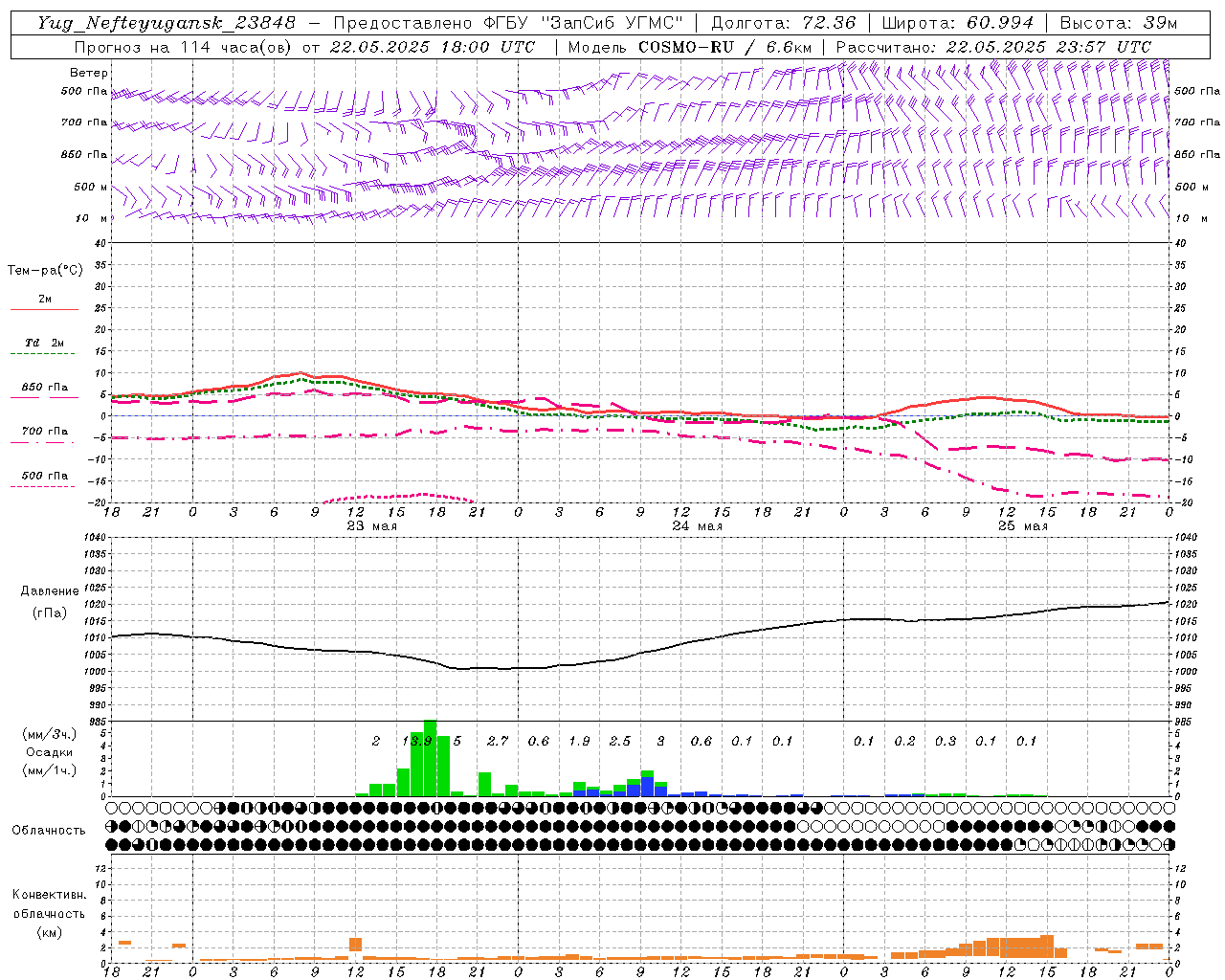Screen dimensions: 1225x980
Task: Select the longitude value Долгота: 72.36
Action: [x=784, y=22]
